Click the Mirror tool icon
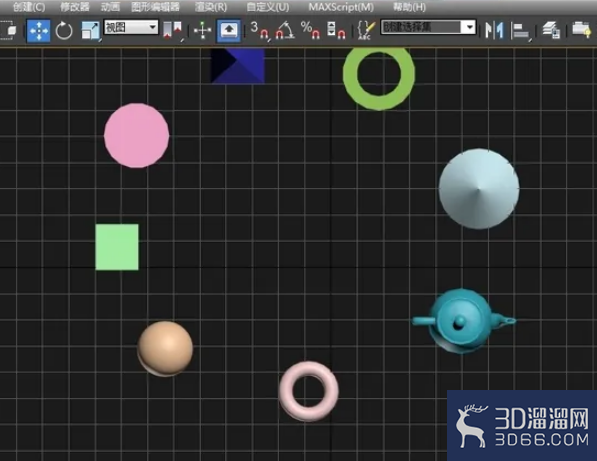The image size is (597, 461). 494,30
